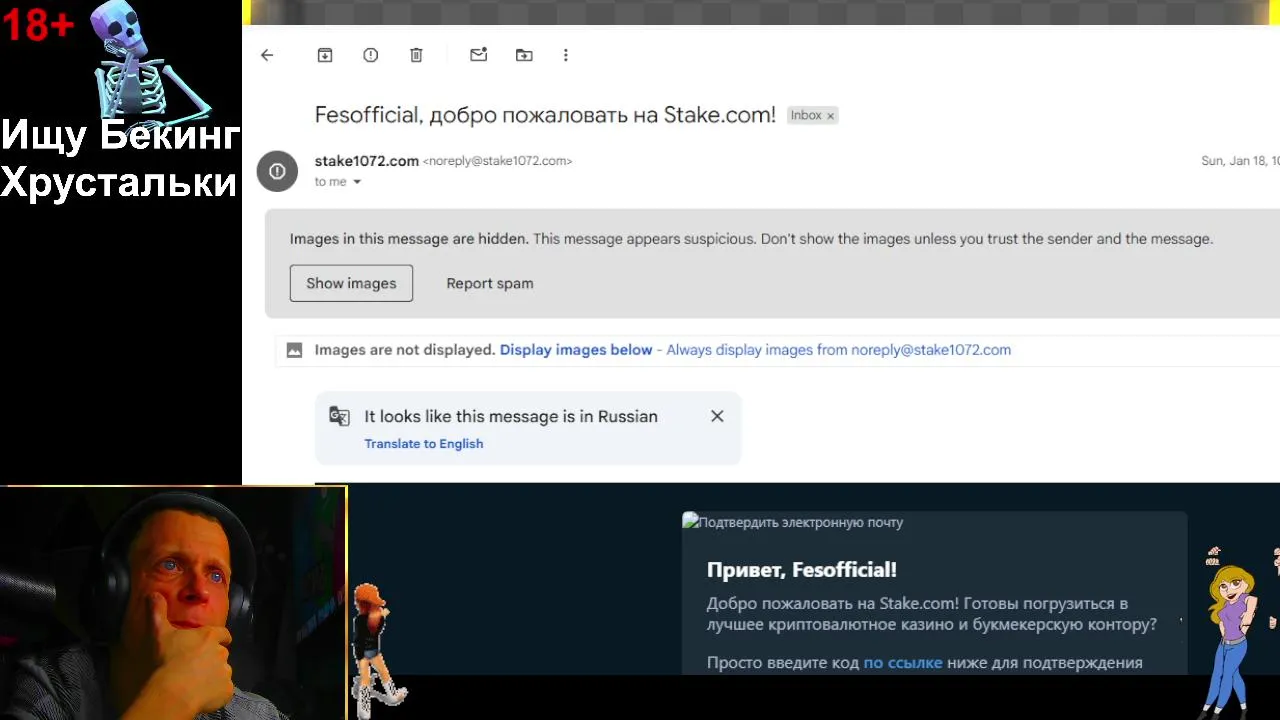This screenshot has height=720, width=1280.
Task: Click the Display images below link
Action: click(576, 350)
